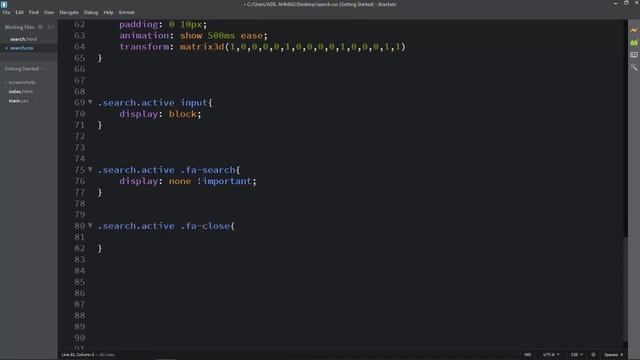
Task: Open index.html in project tree
Action: [x=20, y=91]
